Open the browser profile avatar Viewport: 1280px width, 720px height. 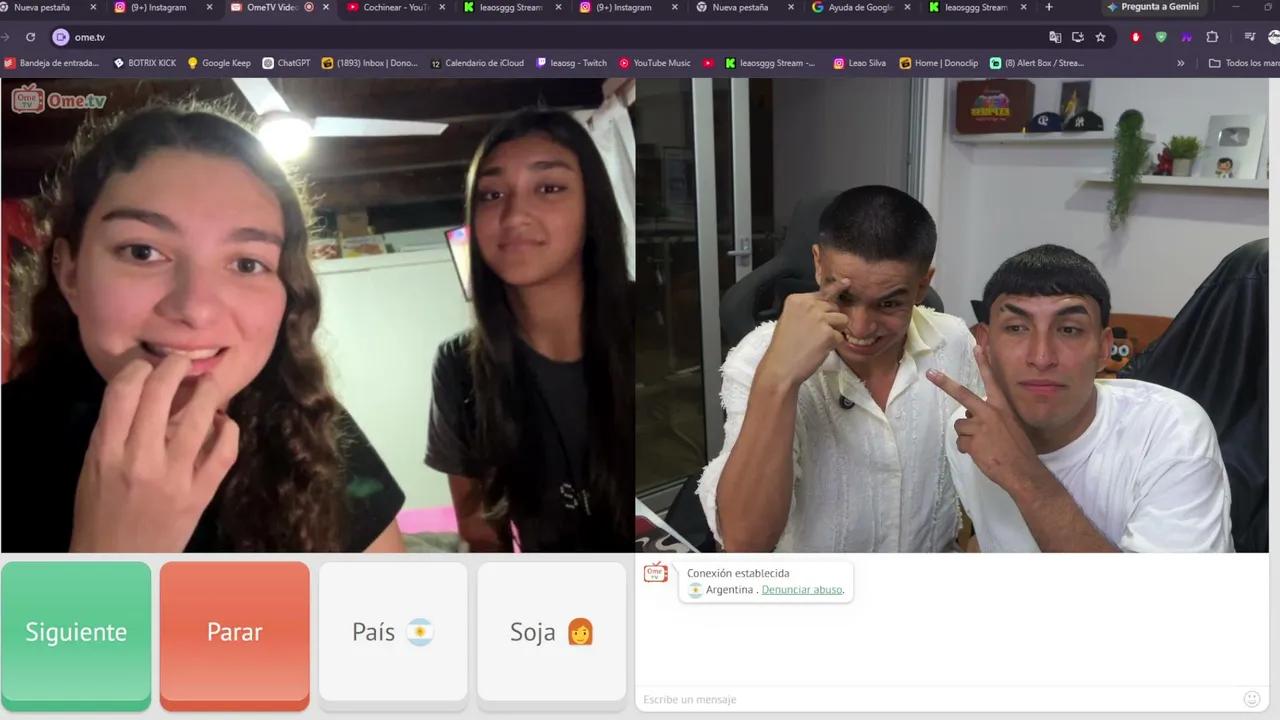[1274, 37]
